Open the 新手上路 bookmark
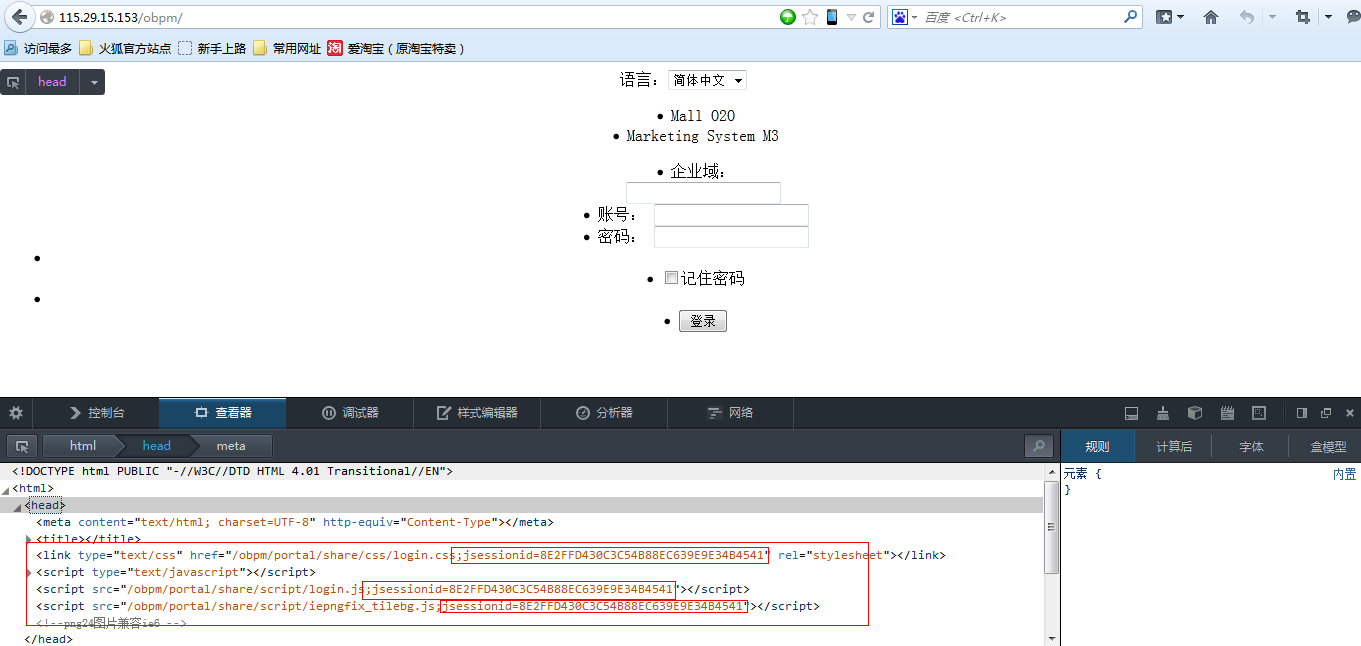Viewport: 1361px width, 646px height. coord(212,48)
